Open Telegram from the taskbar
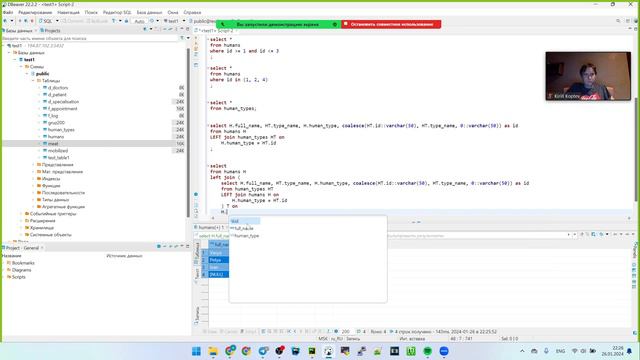 pos(263,351)
